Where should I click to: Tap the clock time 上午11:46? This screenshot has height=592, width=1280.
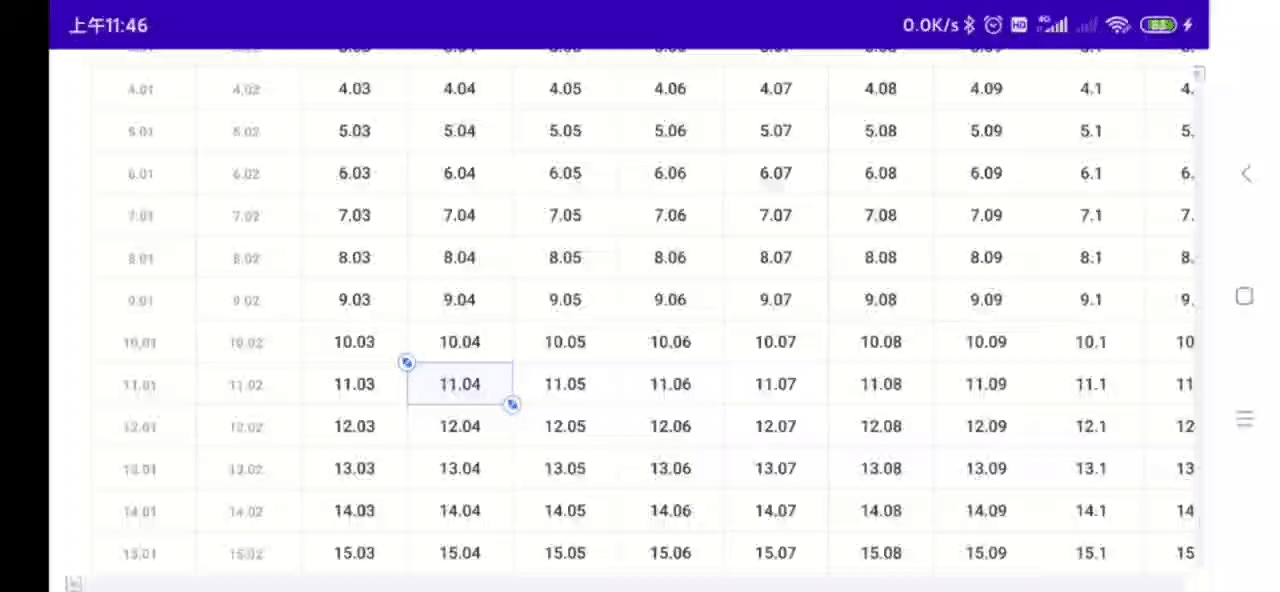click(x=108, y=25)
